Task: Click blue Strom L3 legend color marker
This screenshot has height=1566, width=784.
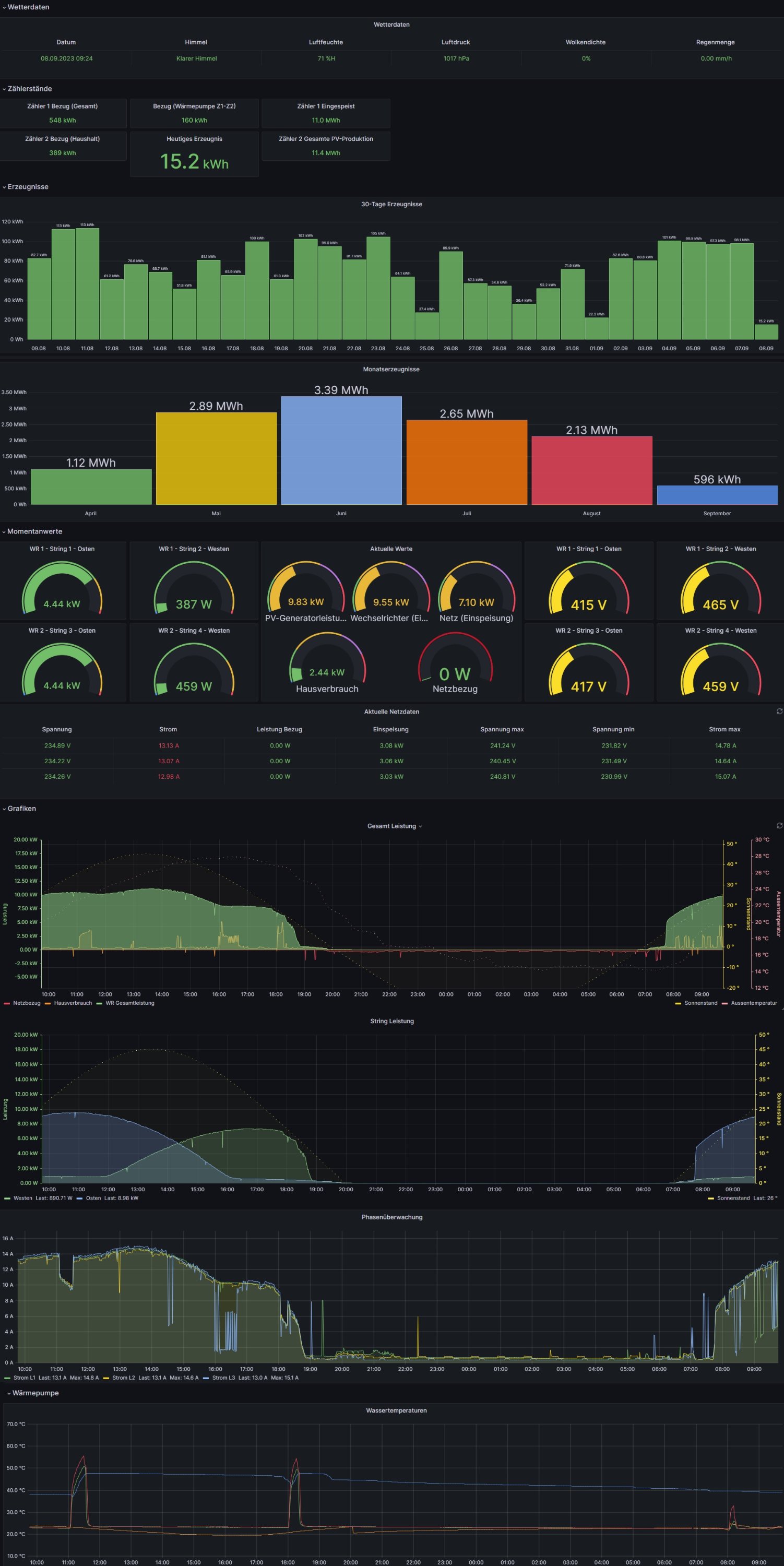Action: (206, 1378)
